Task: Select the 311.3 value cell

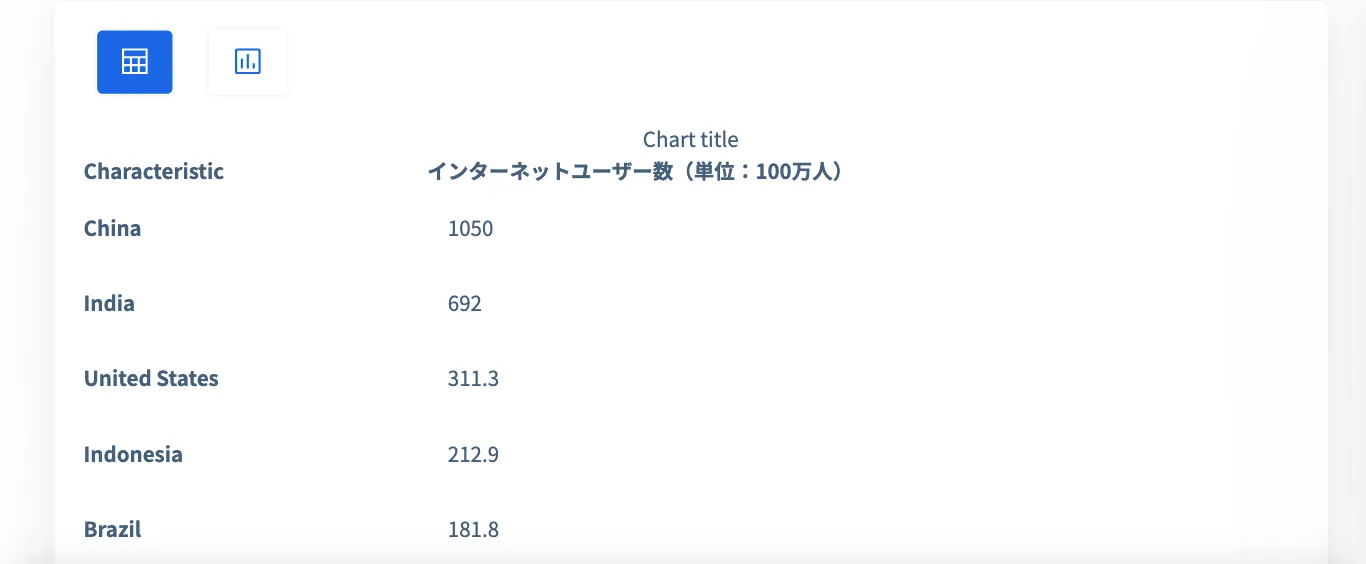Action: click(473, 378)
